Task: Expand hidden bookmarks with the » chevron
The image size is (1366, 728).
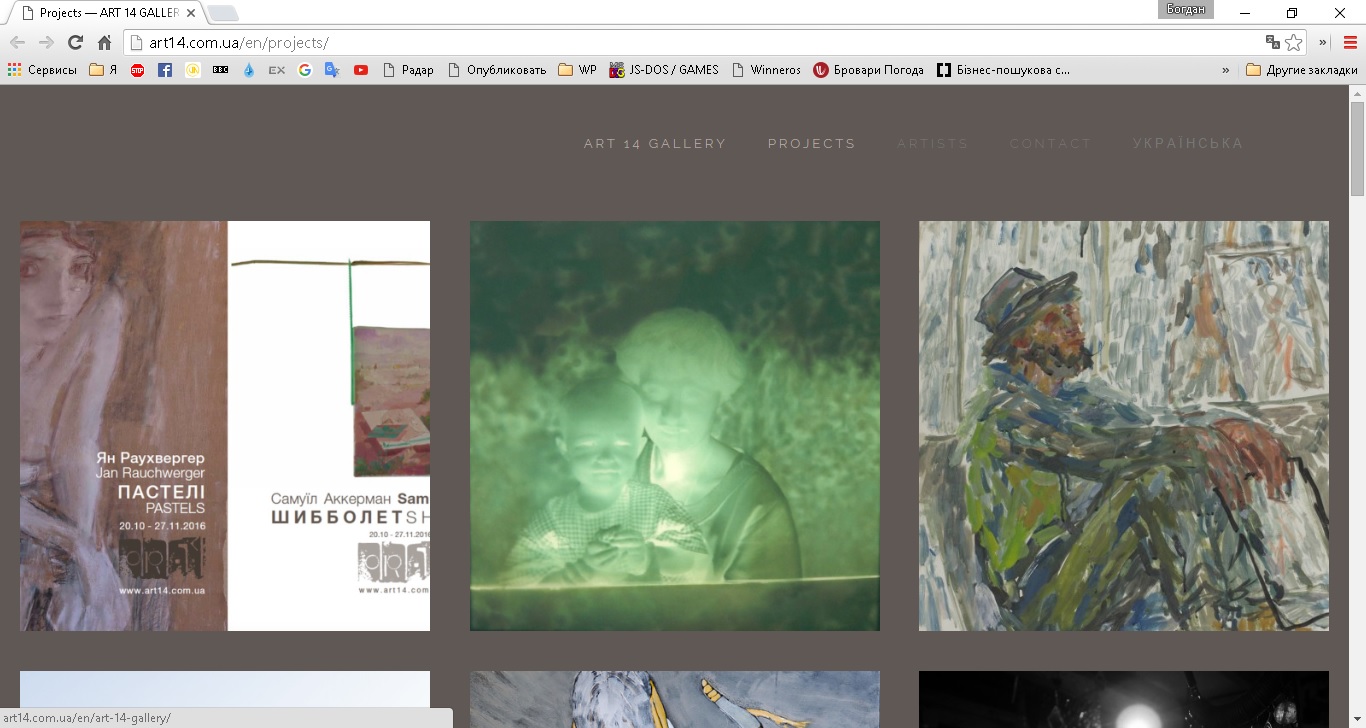Action: (1226, 70)
